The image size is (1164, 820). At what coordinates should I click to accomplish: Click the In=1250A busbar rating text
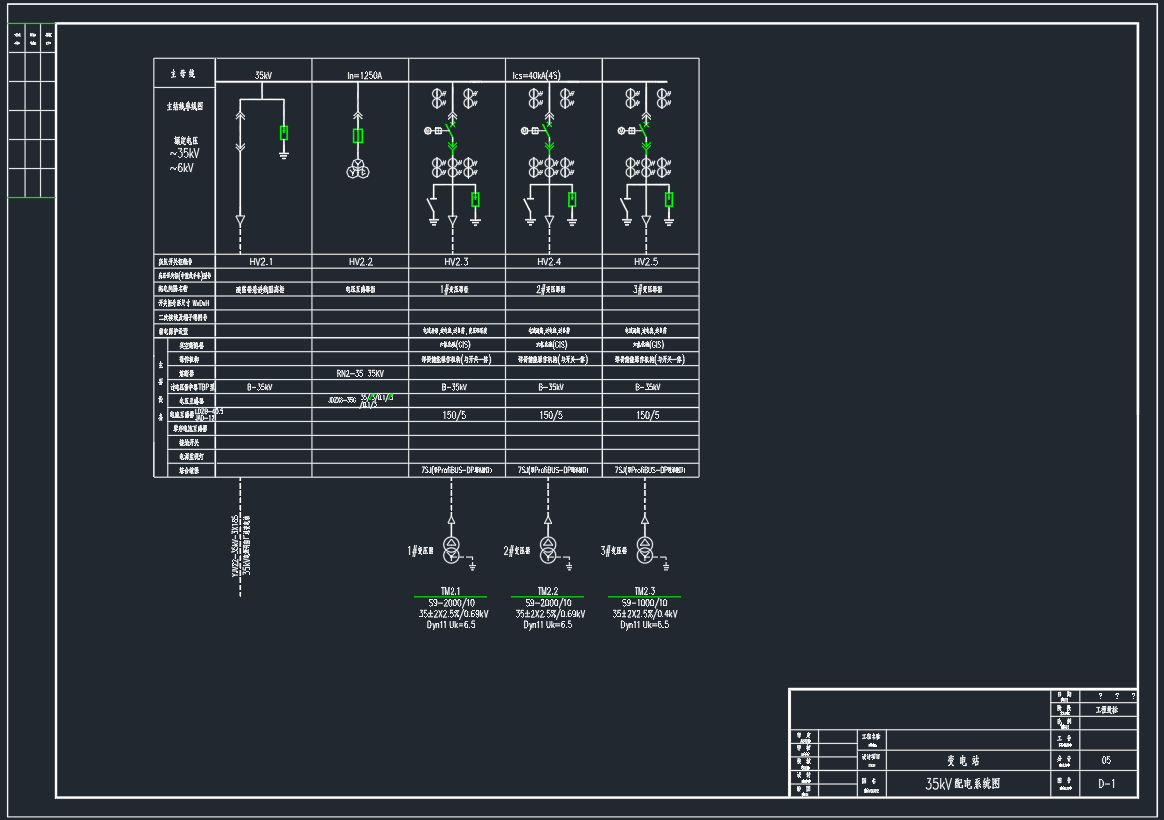coord(364,75)
